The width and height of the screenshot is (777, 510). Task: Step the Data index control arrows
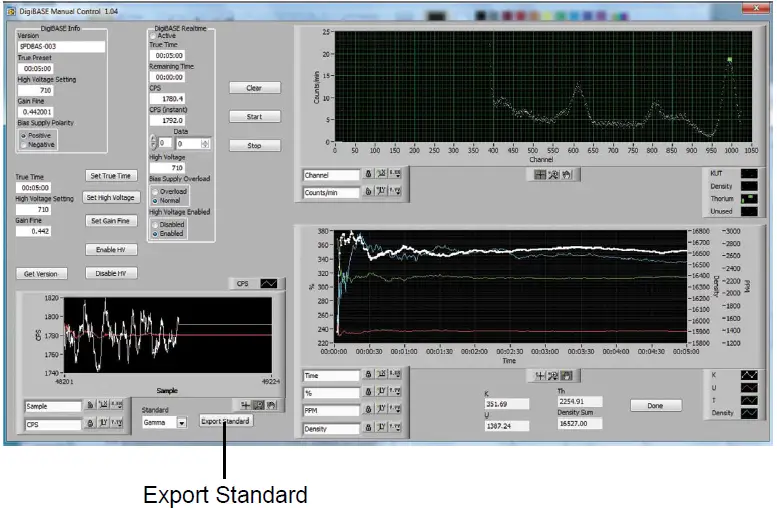pos(153,143)
